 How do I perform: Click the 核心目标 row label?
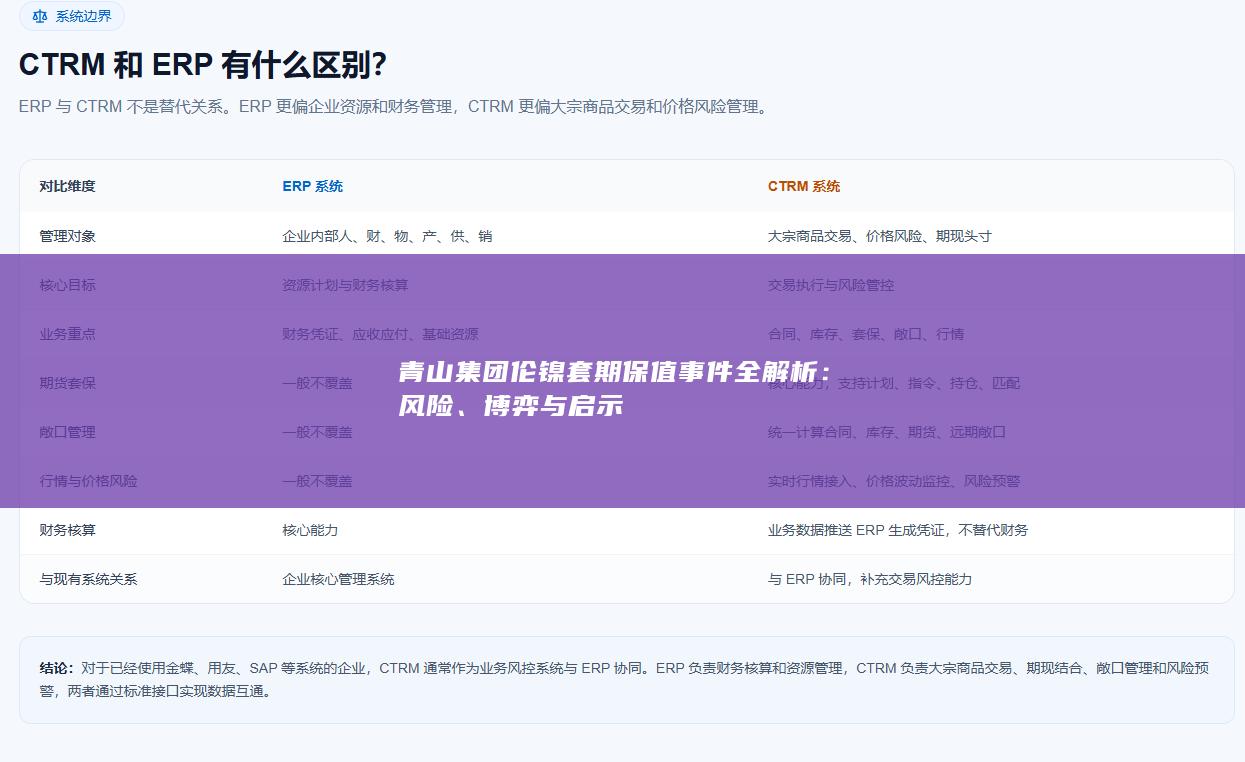[x=68, y=285]
